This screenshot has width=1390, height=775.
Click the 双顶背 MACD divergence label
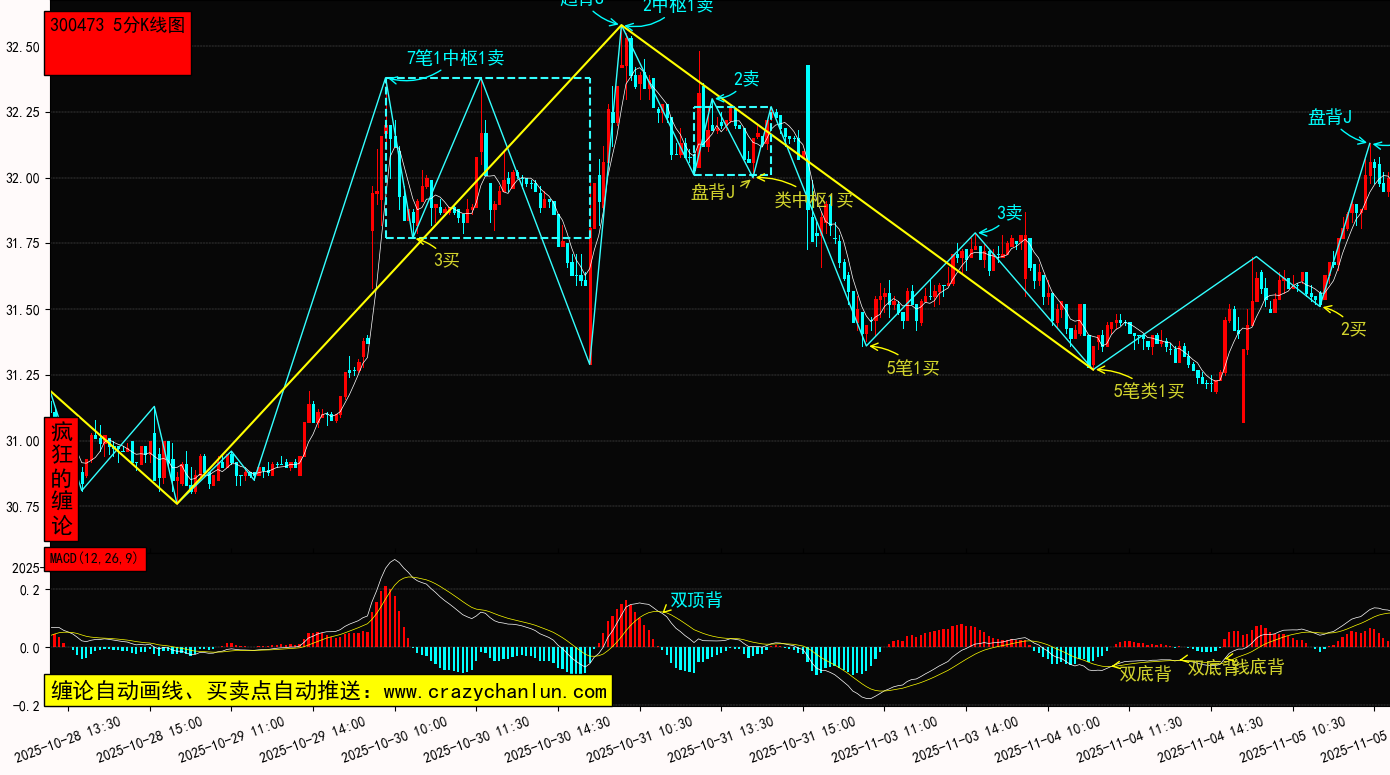coord(696,600)
